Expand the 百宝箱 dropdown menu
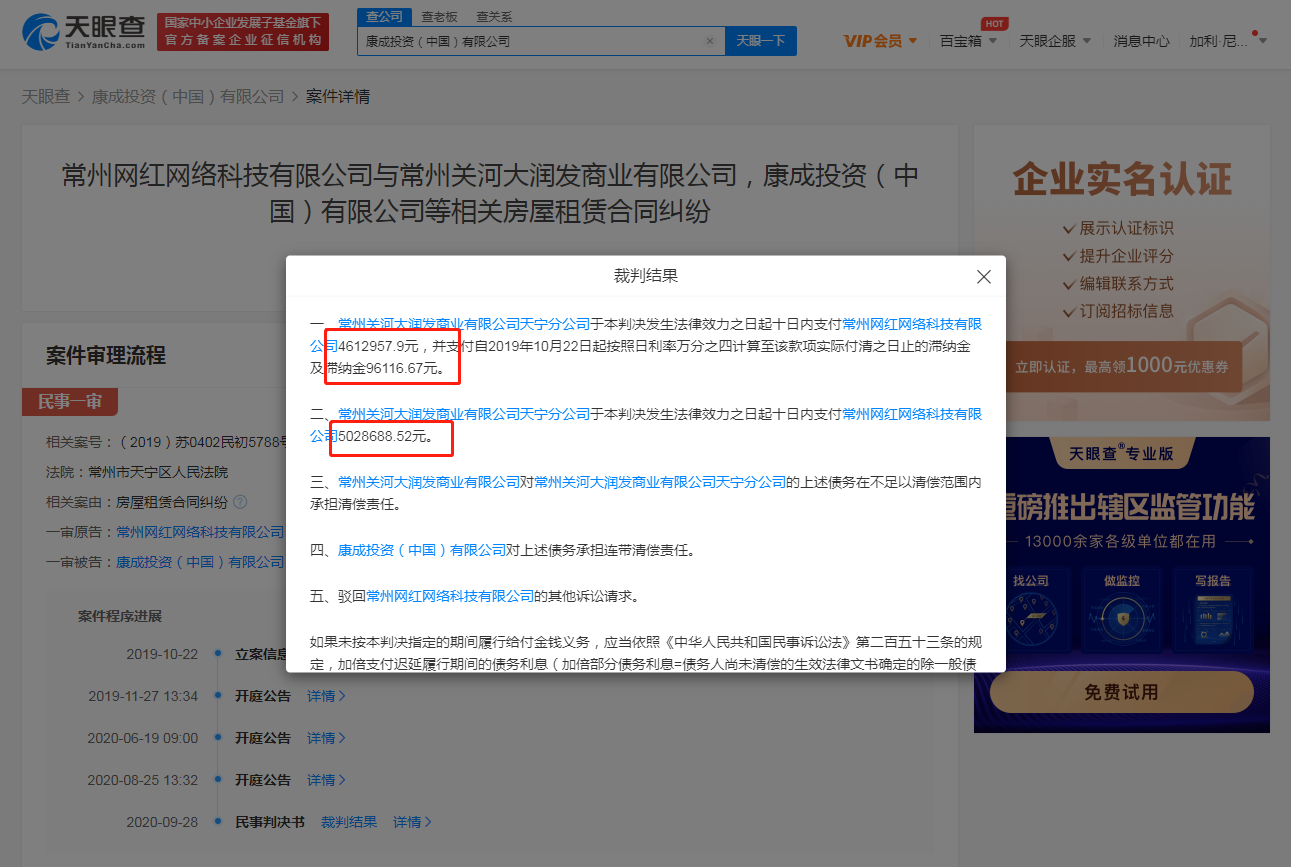 tap(968, 41)
